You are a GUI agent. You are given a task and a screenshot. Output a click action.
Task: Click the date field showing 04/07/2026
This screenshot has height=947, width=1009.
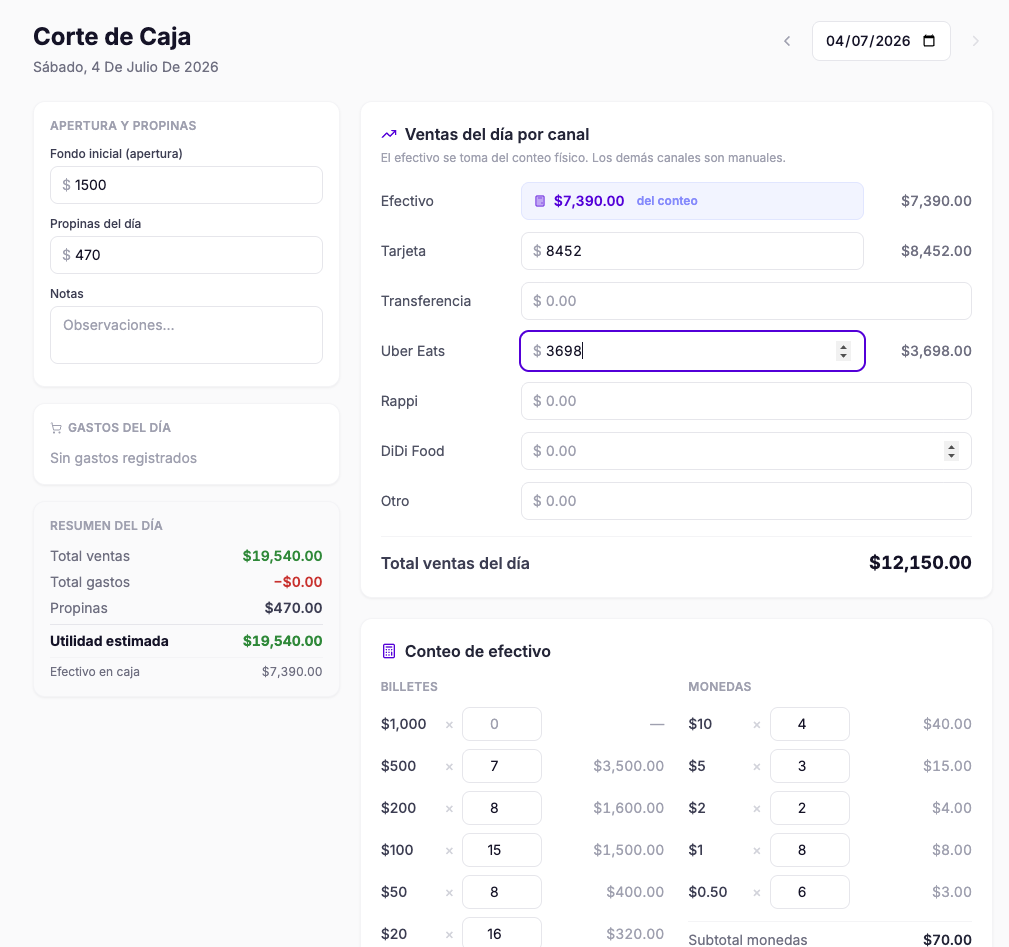(x=881, y=41)
